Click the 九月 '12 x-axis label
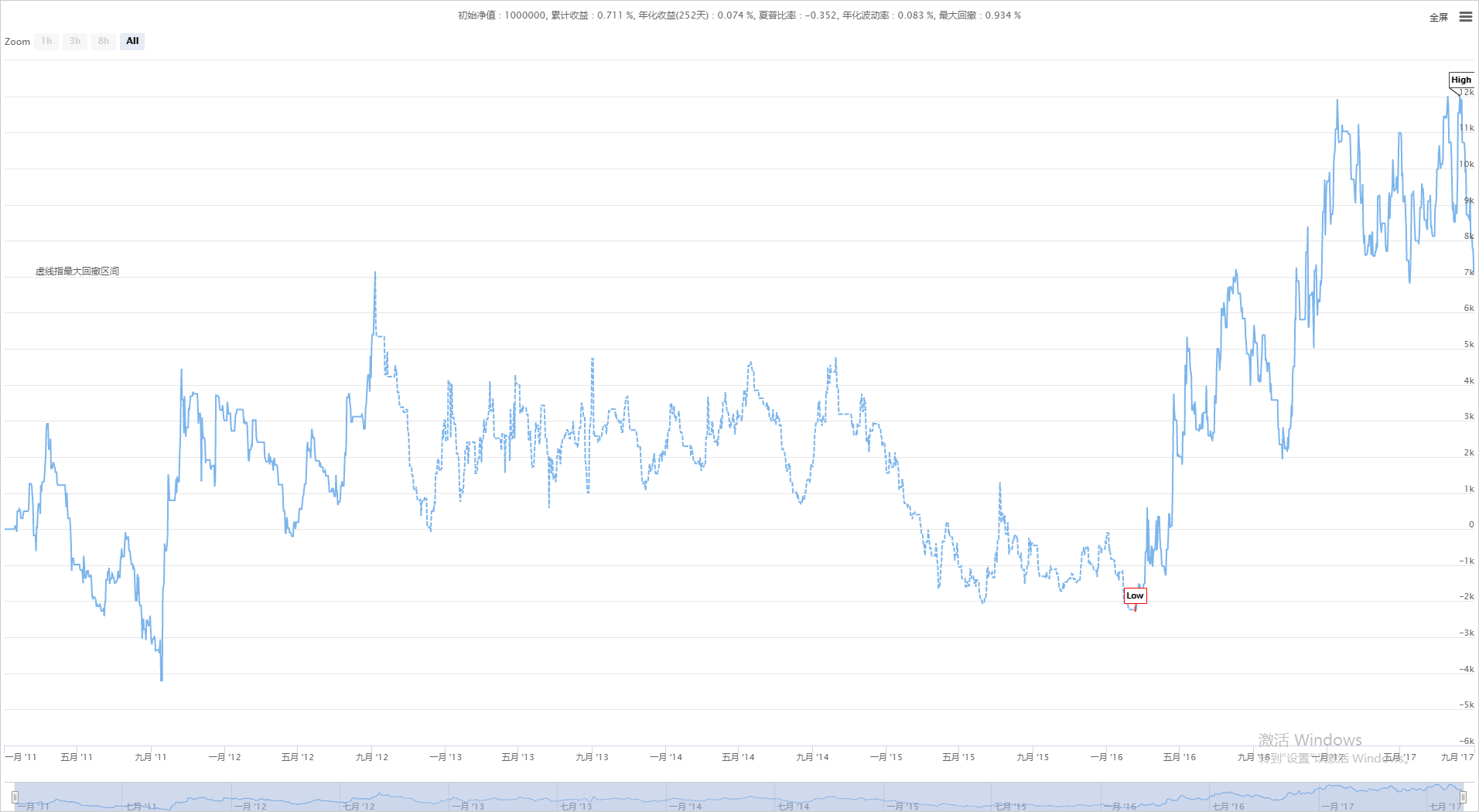Image resolution: width=1479 pixels, height=812 pixels. (372, 757)
